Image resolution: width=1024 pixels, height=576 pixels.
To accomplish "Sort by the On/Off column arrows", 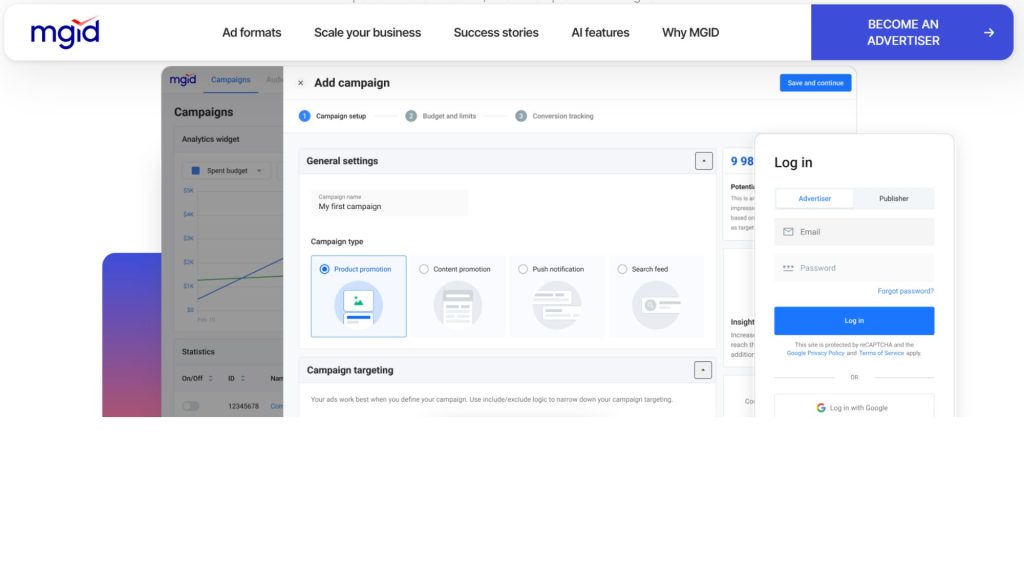I will [210, 379].
